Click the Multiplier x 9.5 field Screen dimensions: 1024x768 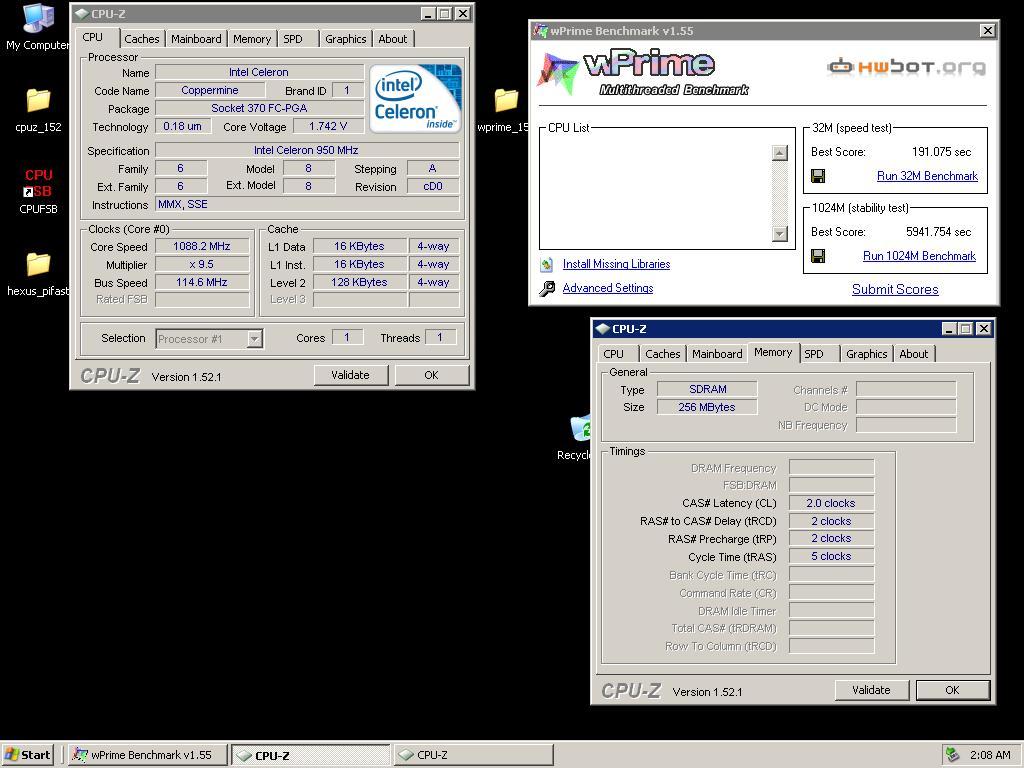202,264
